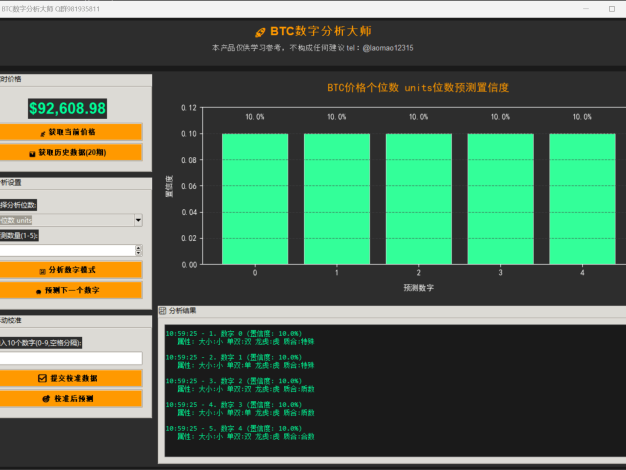Open the 位数 units dropdown arrow
Image resolution: width=626 pixels, height=470 pixels.
point(137,220)
